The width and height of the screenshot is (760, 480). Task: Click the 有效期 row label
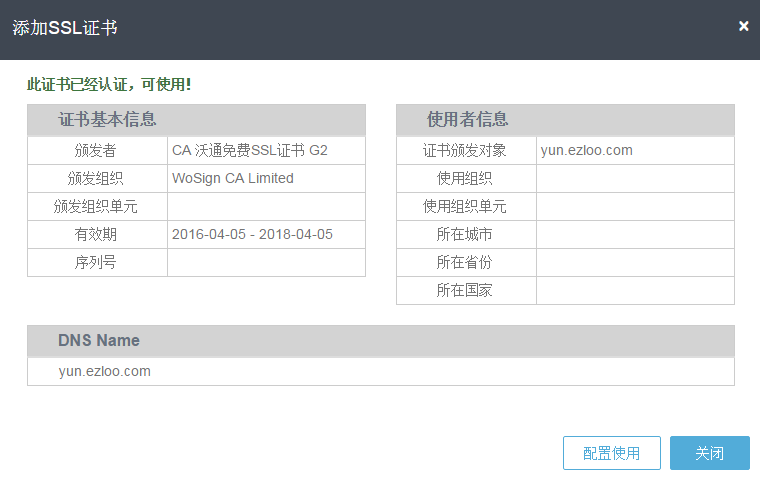[95, 234]
